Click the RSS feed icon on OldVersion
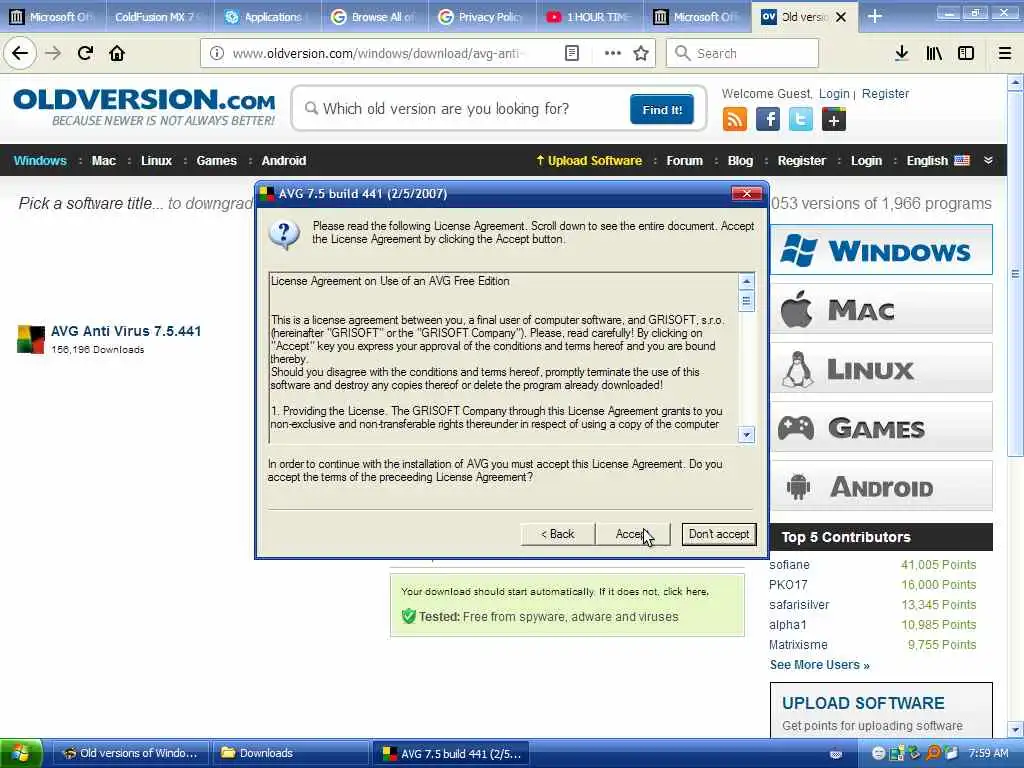The height and width of the screenshot is (768, 1024). point(735,120)
